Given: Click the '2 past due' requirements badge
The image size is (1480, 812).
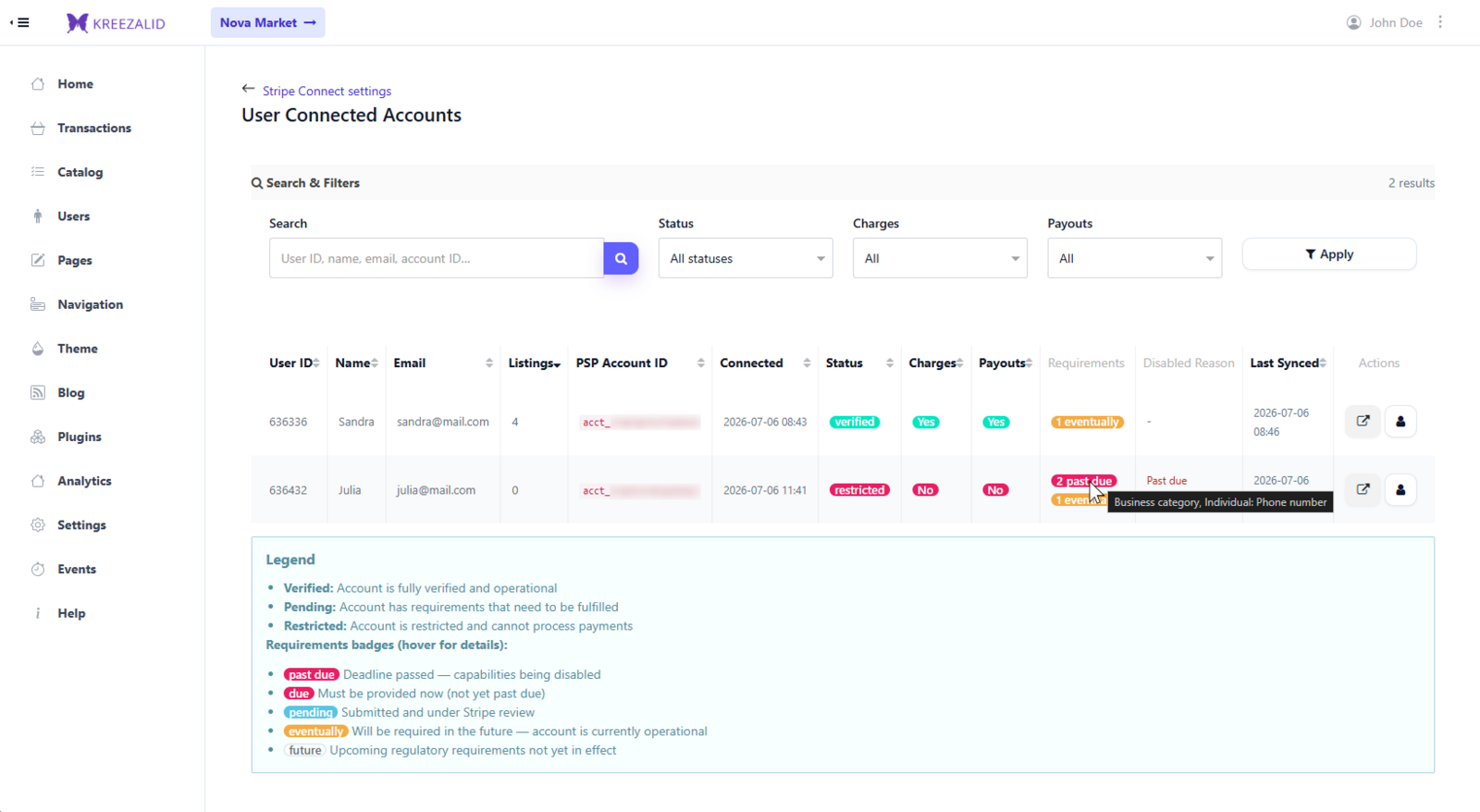Looking at the screenshot, I should tap(1083, 481).
